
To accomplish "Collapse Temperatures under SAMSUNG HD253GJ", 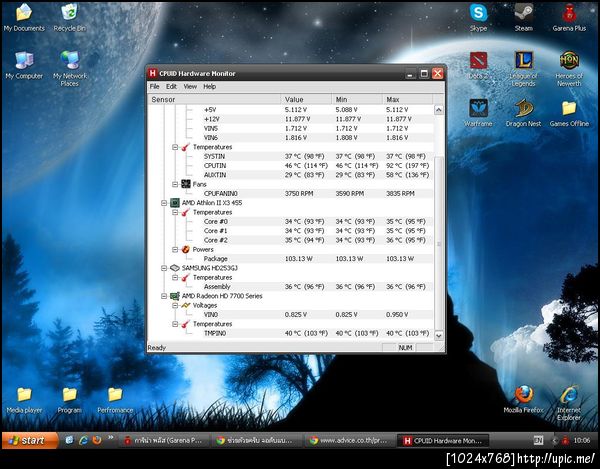I will (x=175, y=277).
